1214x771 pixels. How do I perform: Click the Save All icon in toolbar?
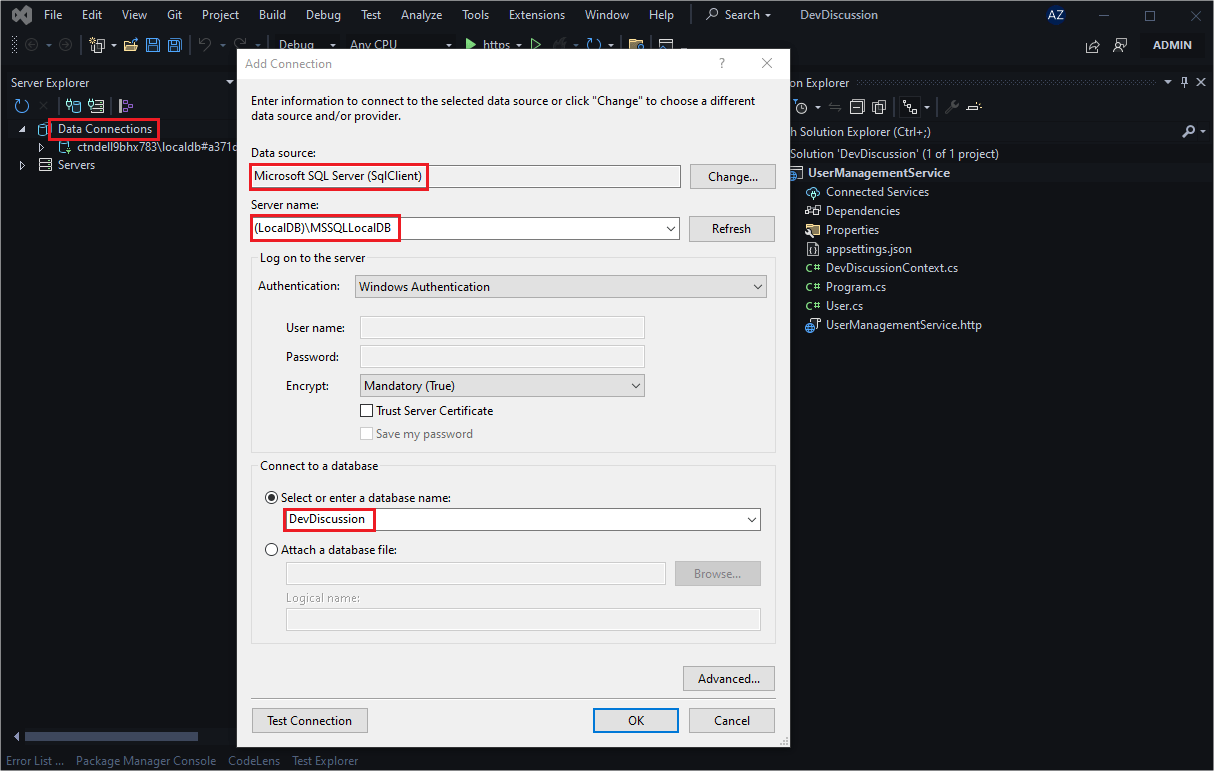(x=175, y=45)
